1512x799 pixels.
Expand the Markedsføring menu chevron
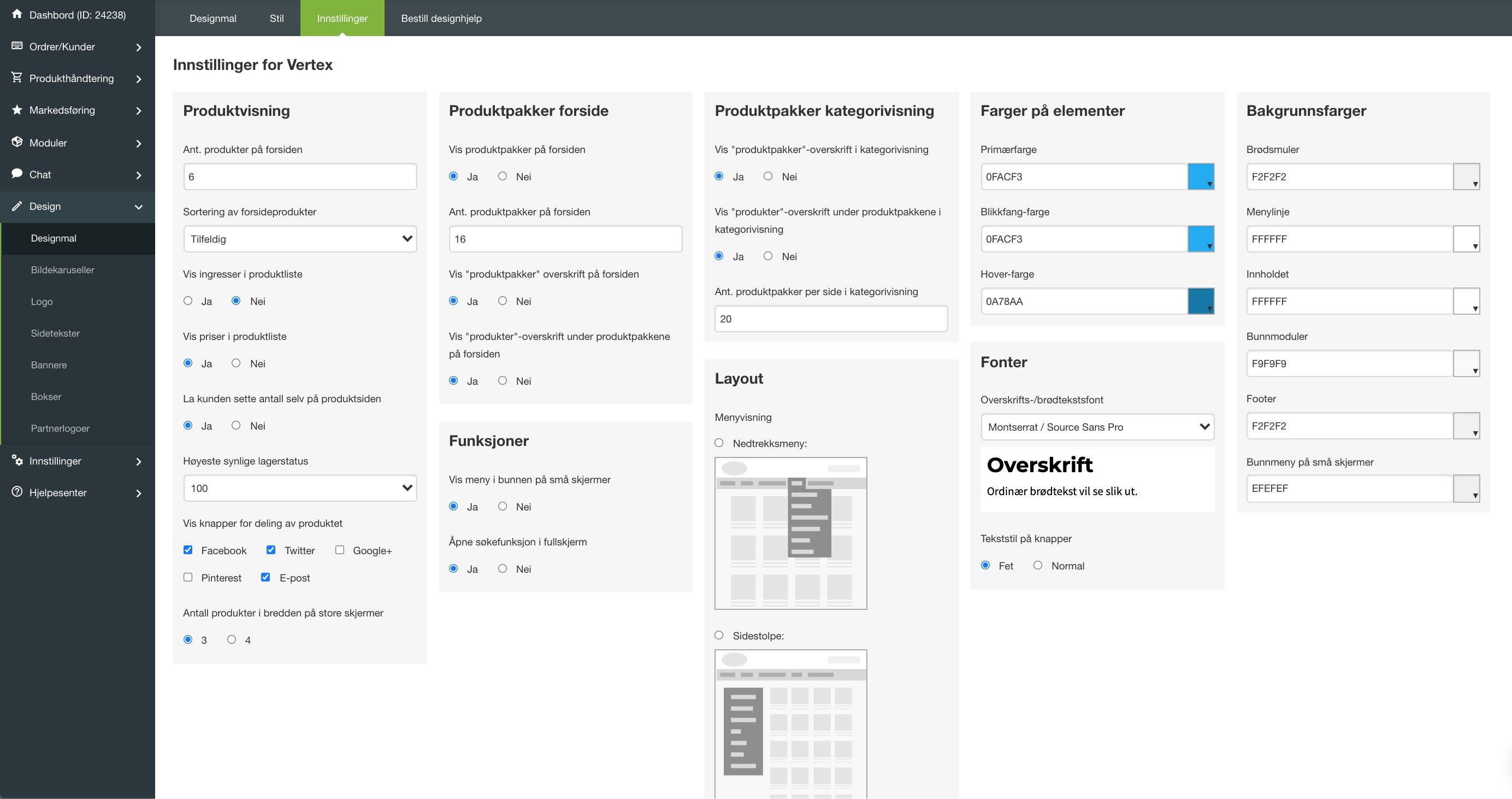pos(139,110)
